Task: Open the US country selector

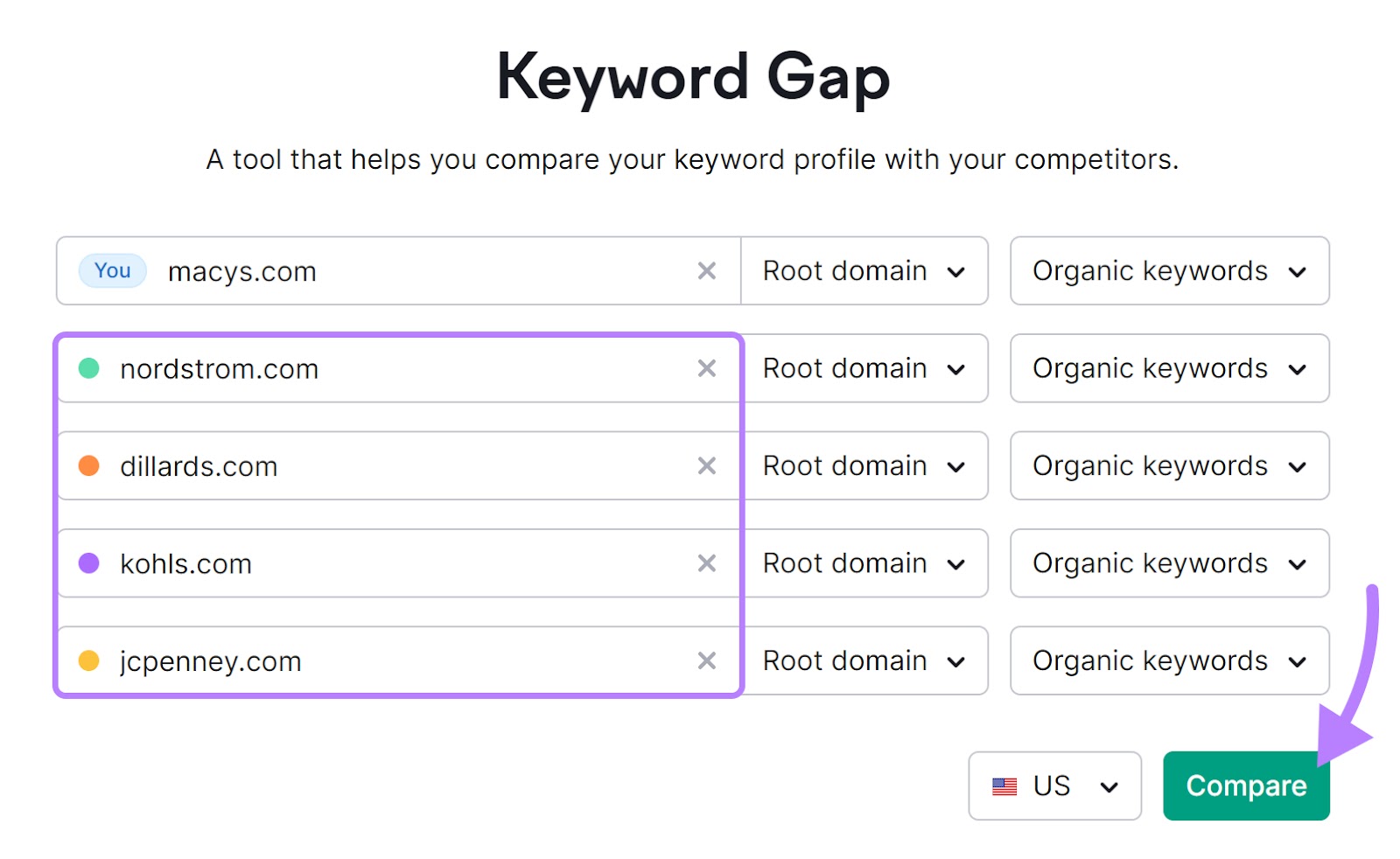Action: pos(1054,786)
